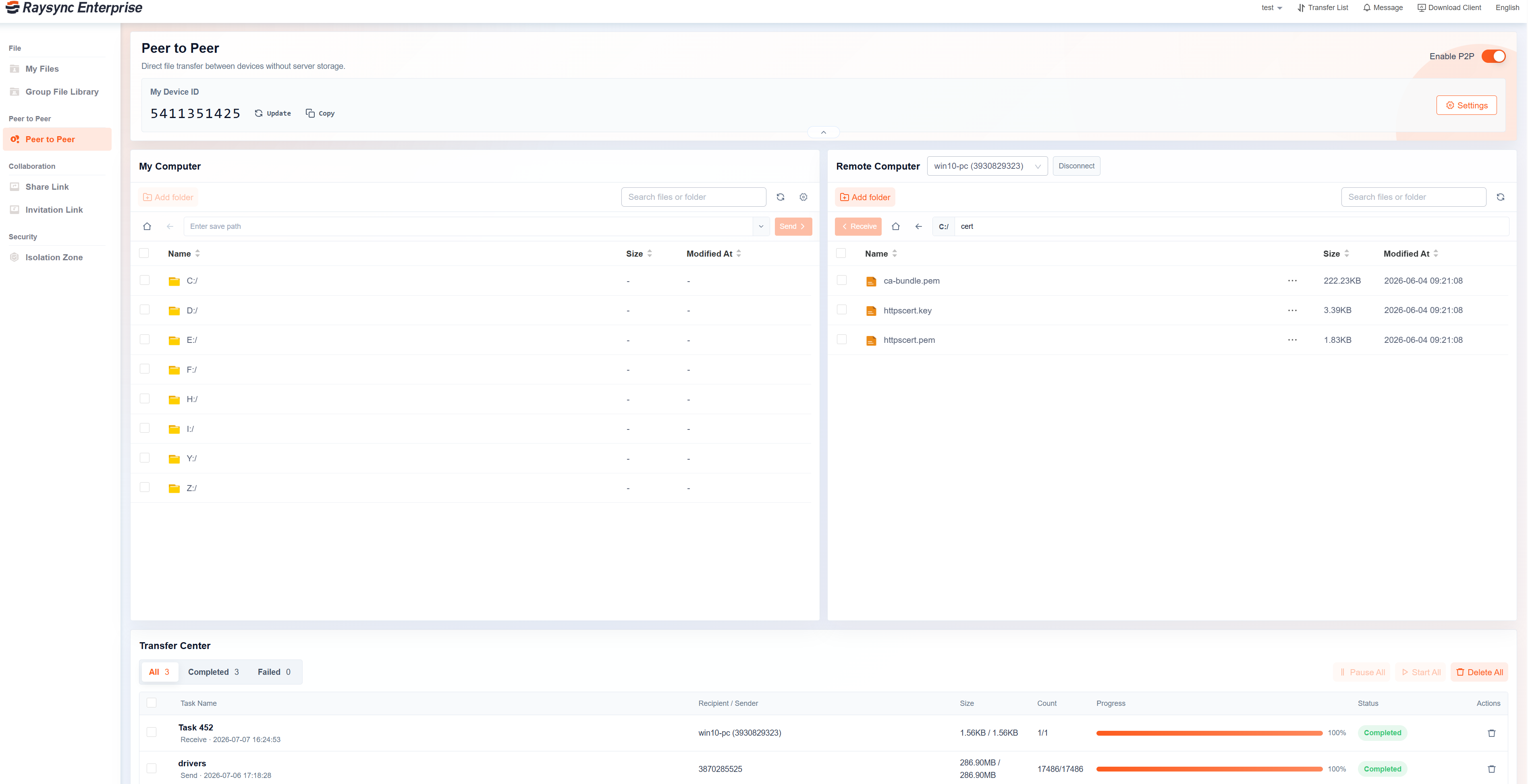
Task: Click drivers task progress bar
Action: [x=1209, y=769]
